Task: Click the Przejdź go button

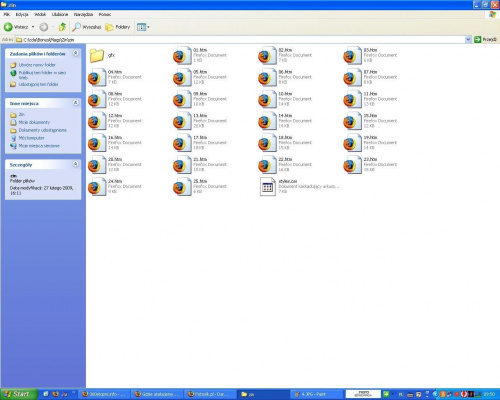Action: coord(486,40)
